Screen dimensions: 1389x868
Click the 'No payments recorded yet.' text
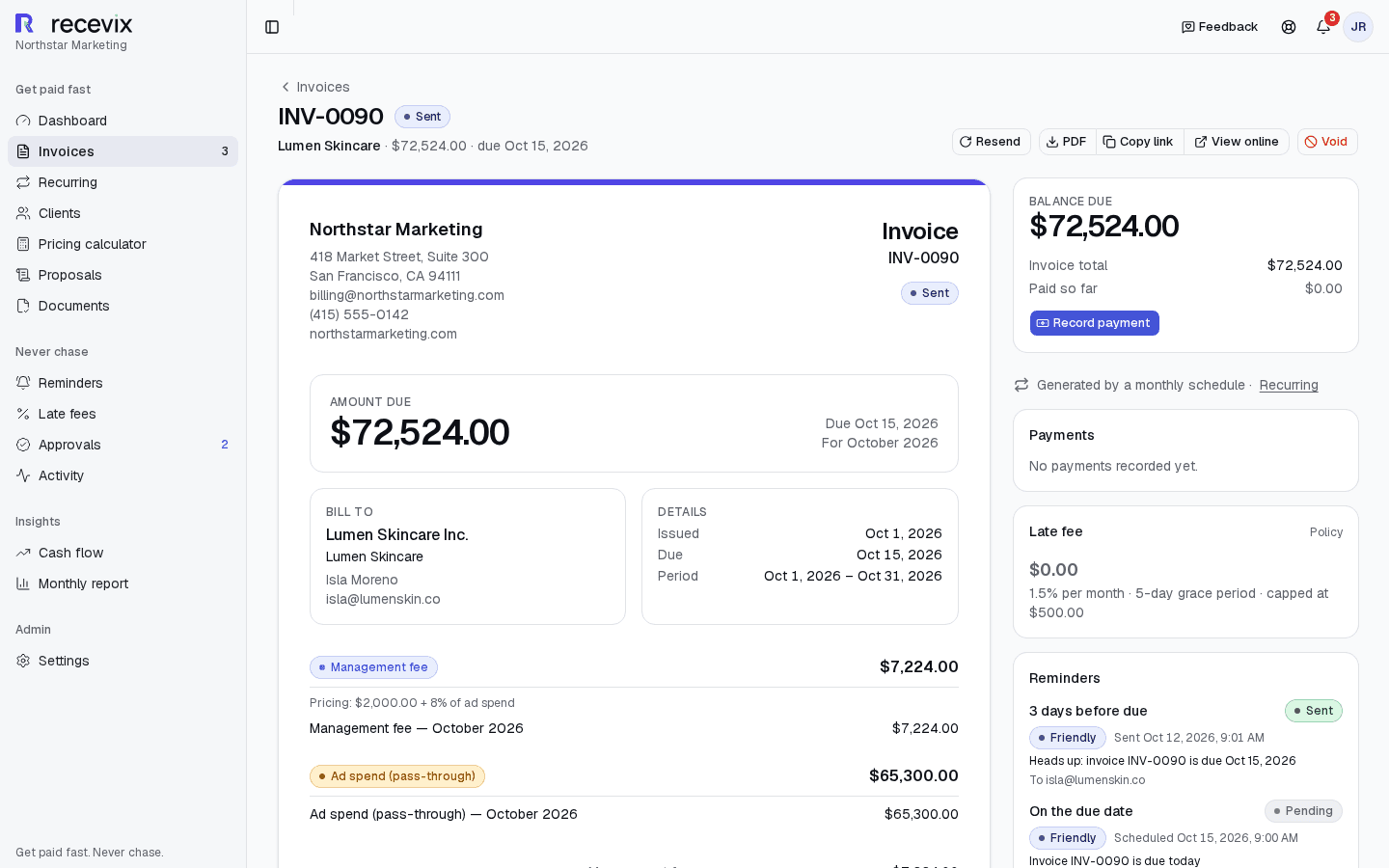coord(1113,466)
